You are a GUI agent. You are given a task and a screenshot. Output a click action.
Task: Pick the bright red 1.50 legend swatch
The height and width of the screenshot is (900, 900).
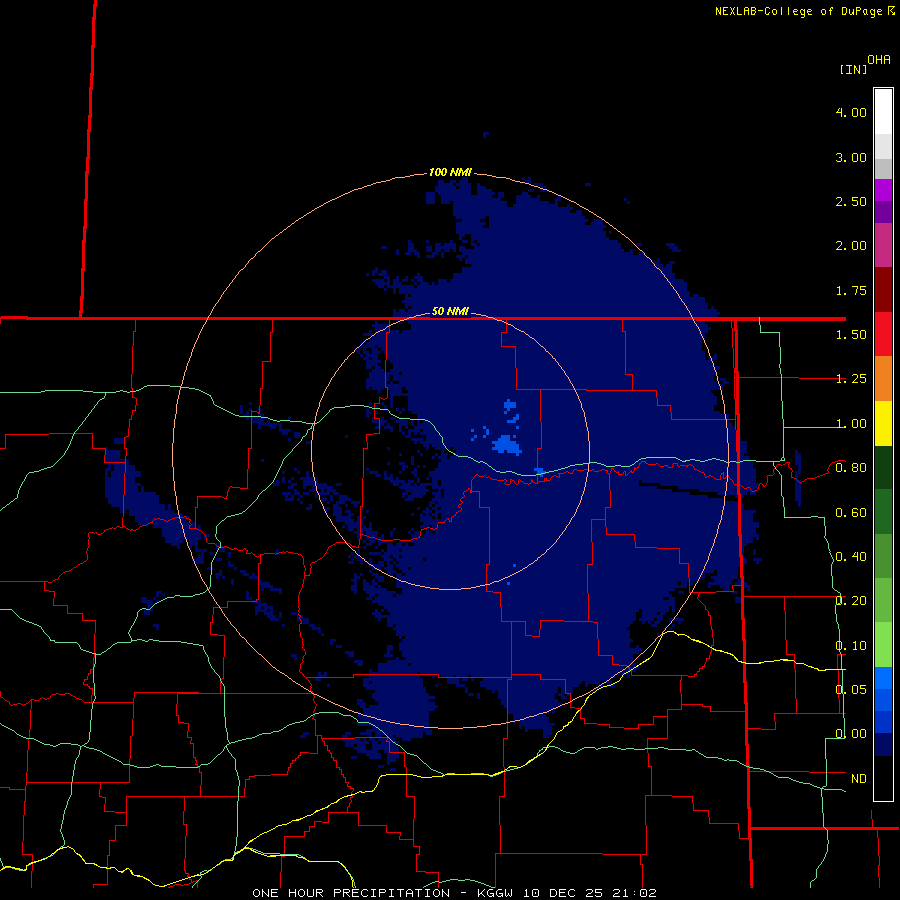click(883, 334)
